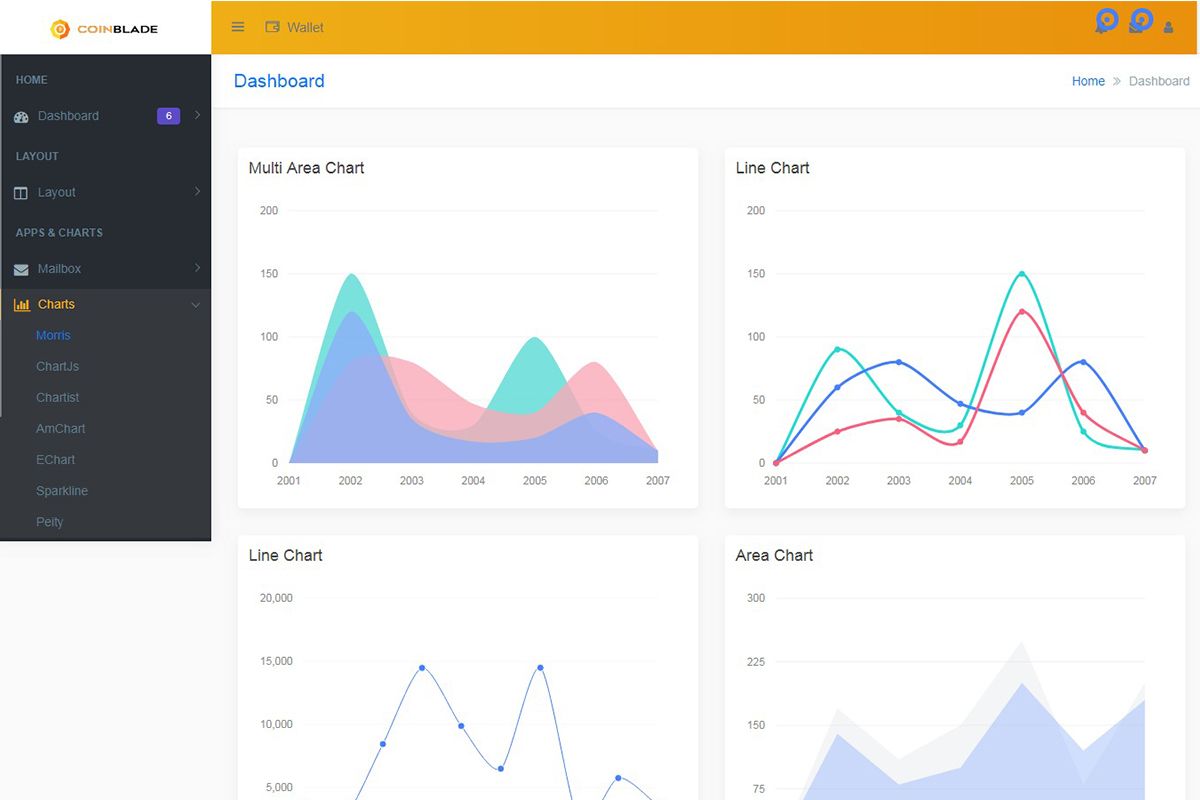
Task: Click the Dashboard breadcrumb text
Action: [1159, 81]
